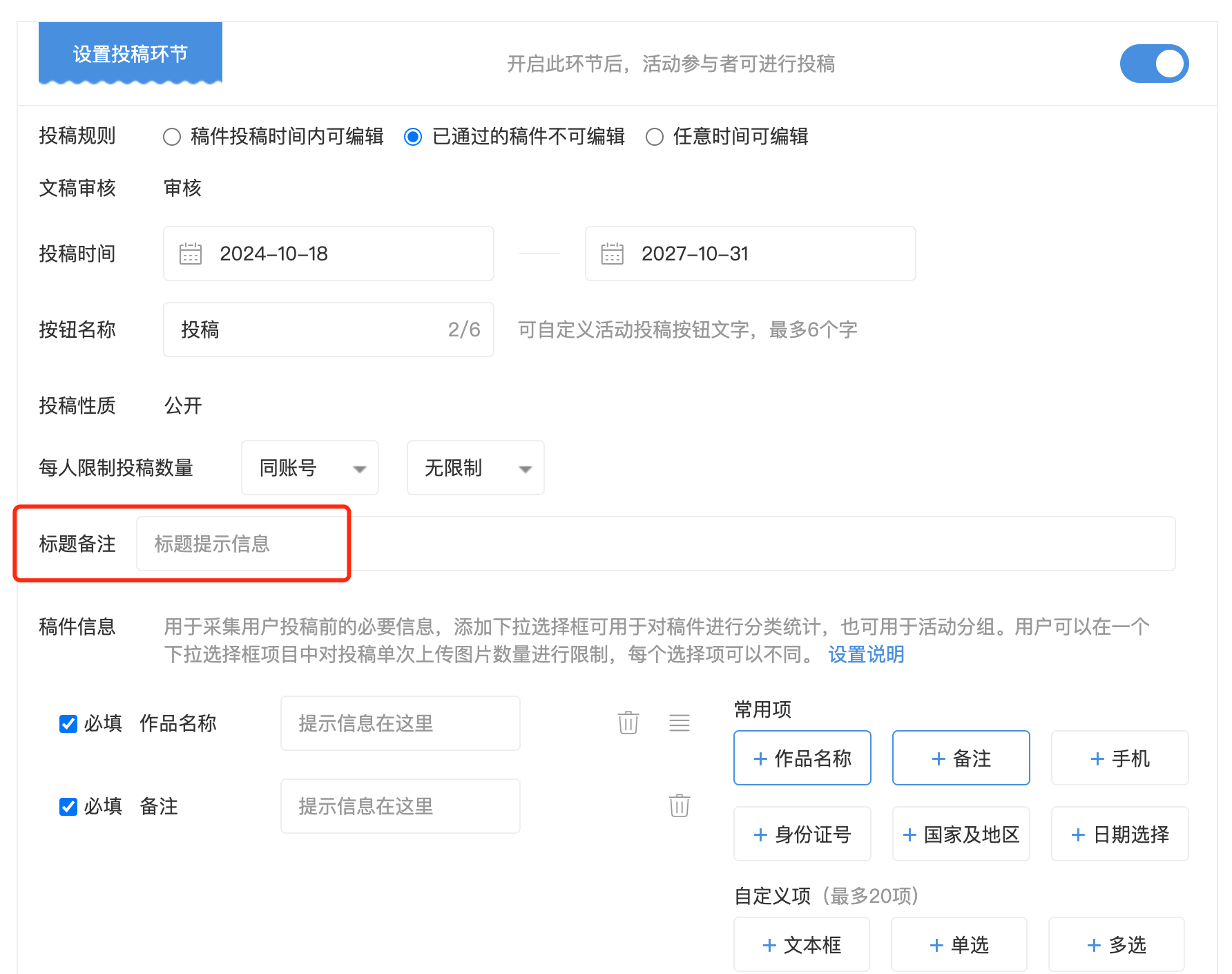Open the 设置说明 link

coord(865,654)
